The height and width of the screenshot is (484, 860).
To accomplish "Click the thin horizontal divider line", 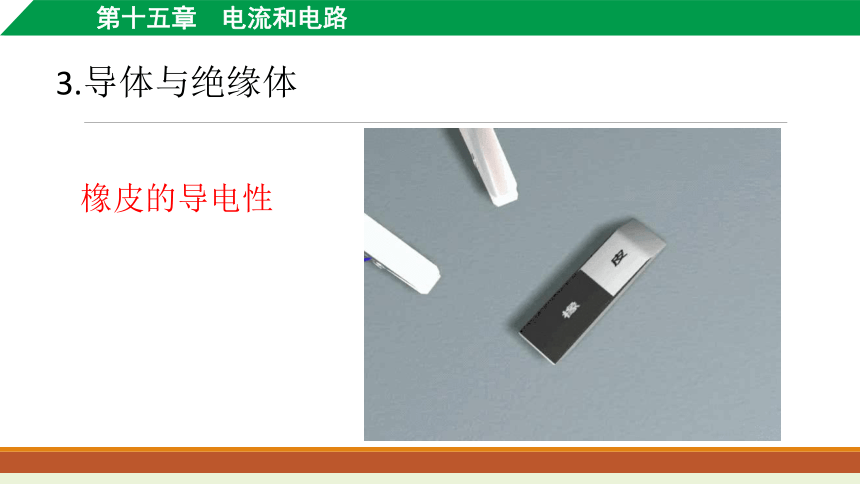I will click(x=435, y=122).
